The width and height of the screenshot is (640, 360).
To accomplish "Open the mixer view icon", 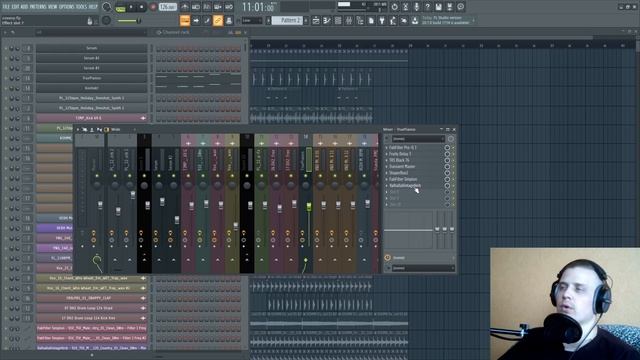I will click(x=349, y=20).
